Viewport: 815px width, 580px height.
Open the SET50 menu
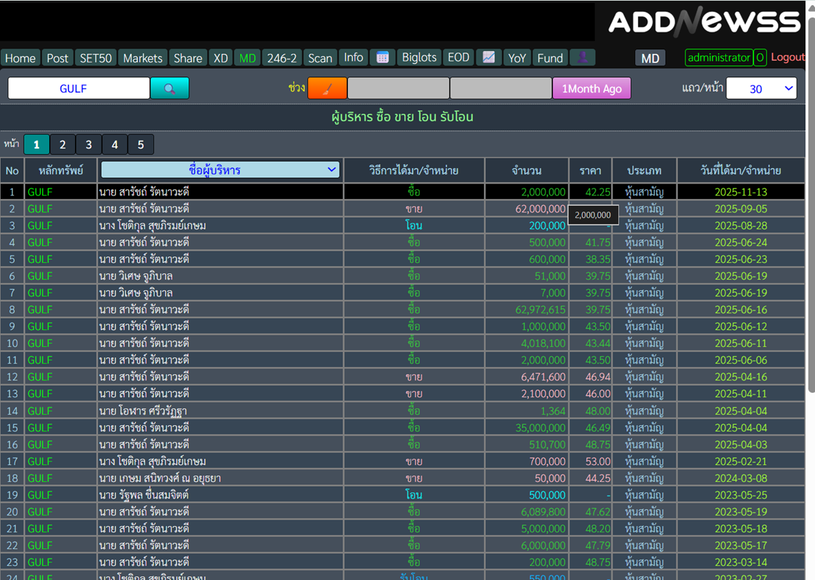tap(96, 58)
